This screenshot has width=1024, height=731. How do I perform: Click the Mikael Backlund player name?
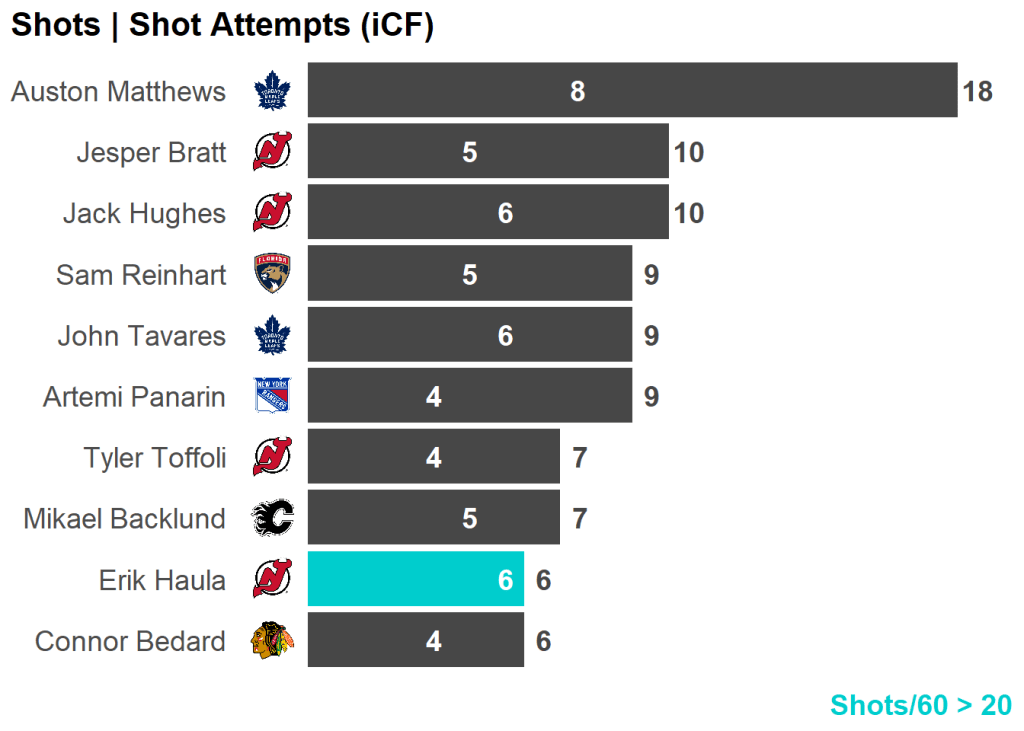(x=124, y=519)
